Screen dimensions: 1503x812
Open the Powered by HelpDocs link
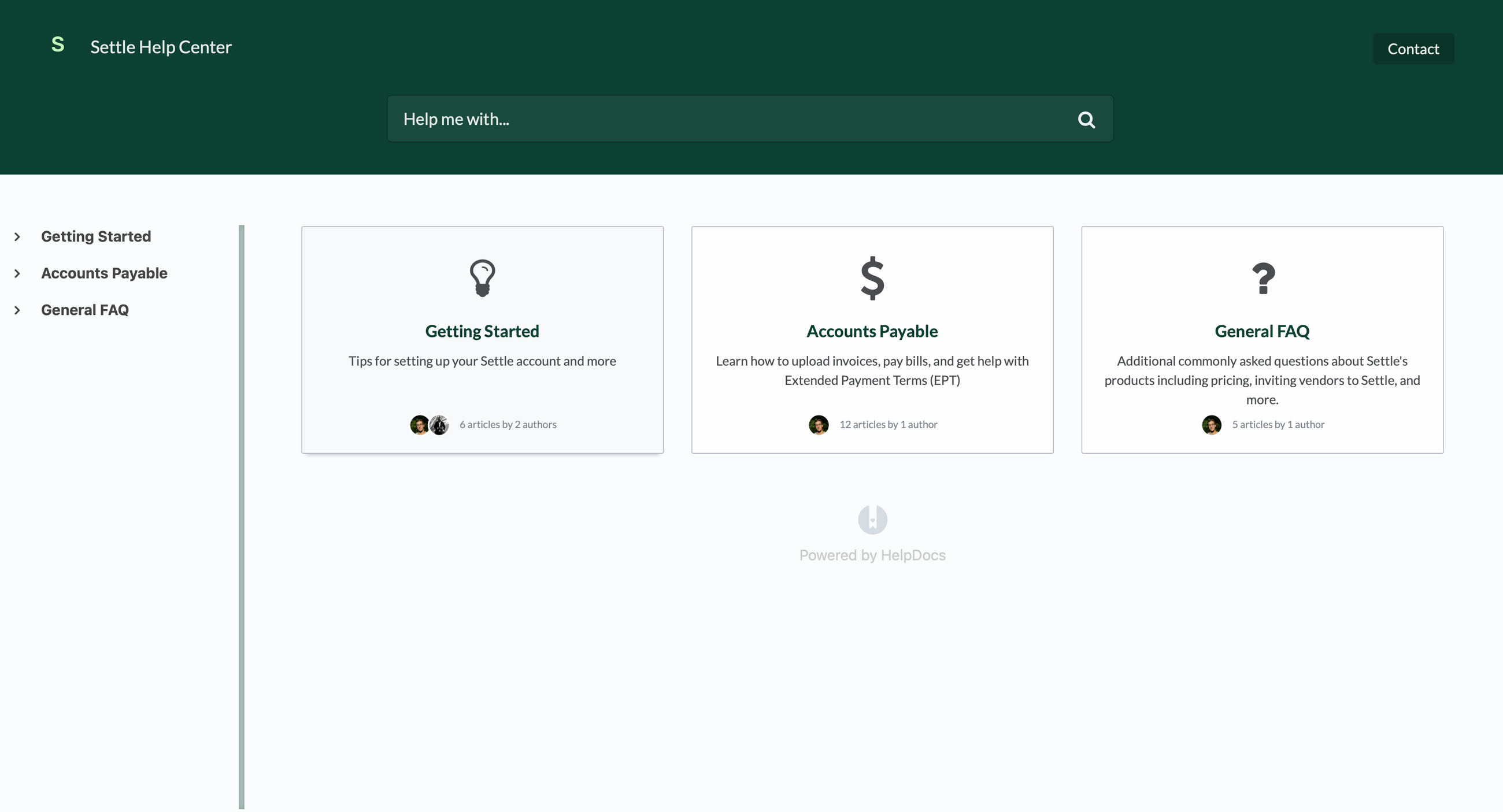872,555
